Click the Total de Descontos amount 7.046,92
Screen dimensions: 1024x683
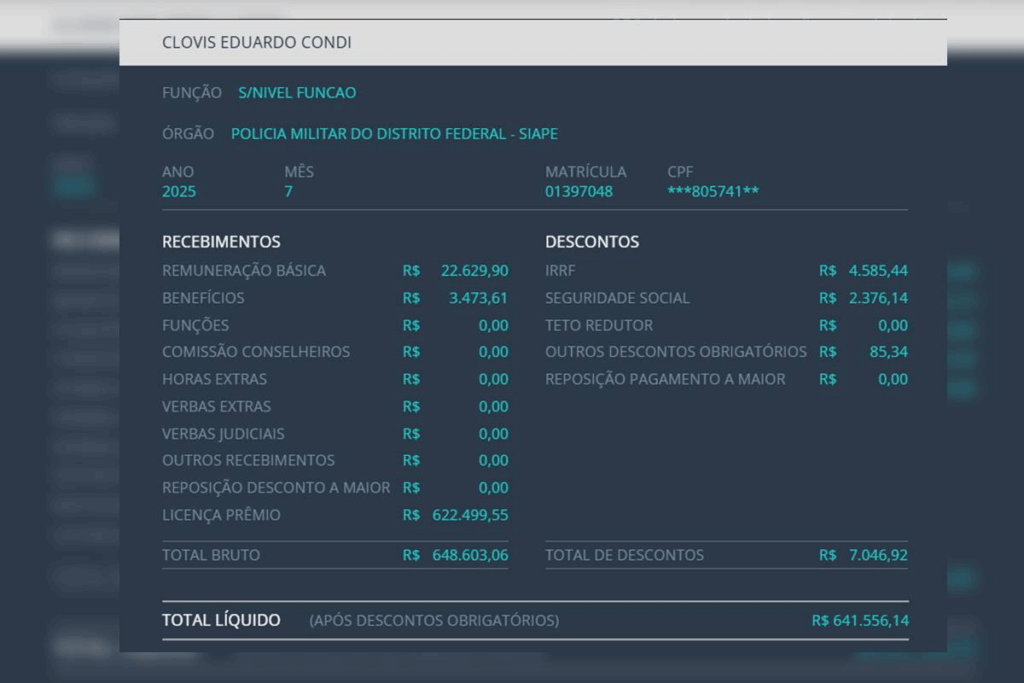(878, 555)
